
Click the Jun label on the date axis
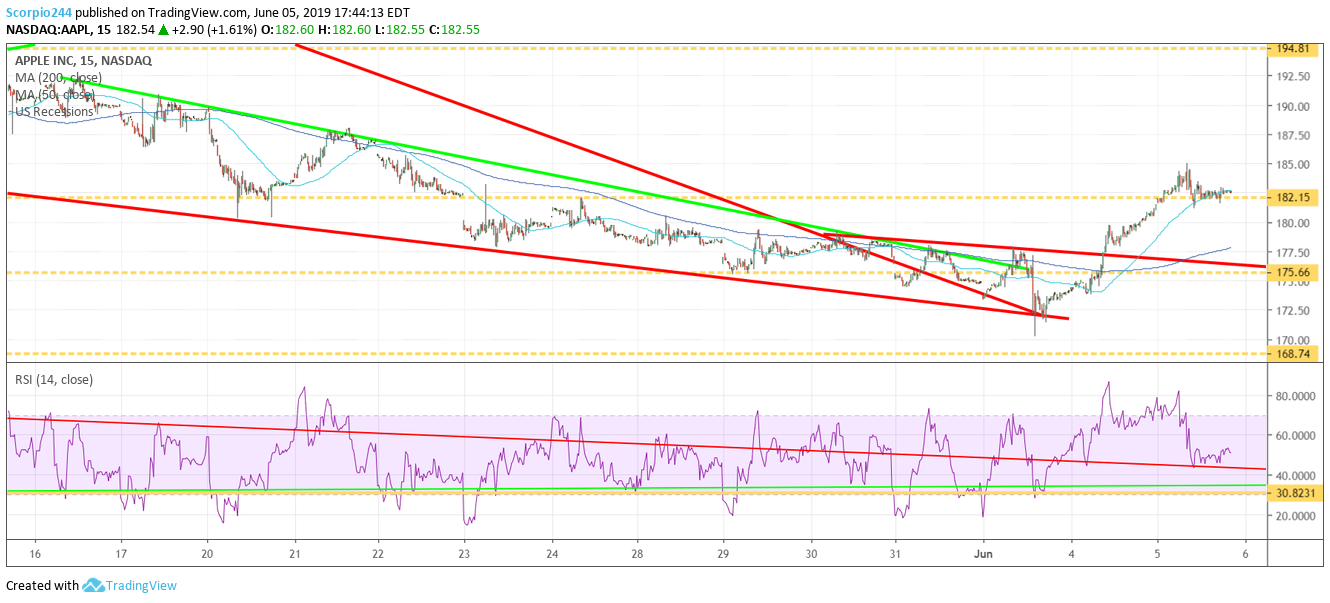click(x=984, y=555)
